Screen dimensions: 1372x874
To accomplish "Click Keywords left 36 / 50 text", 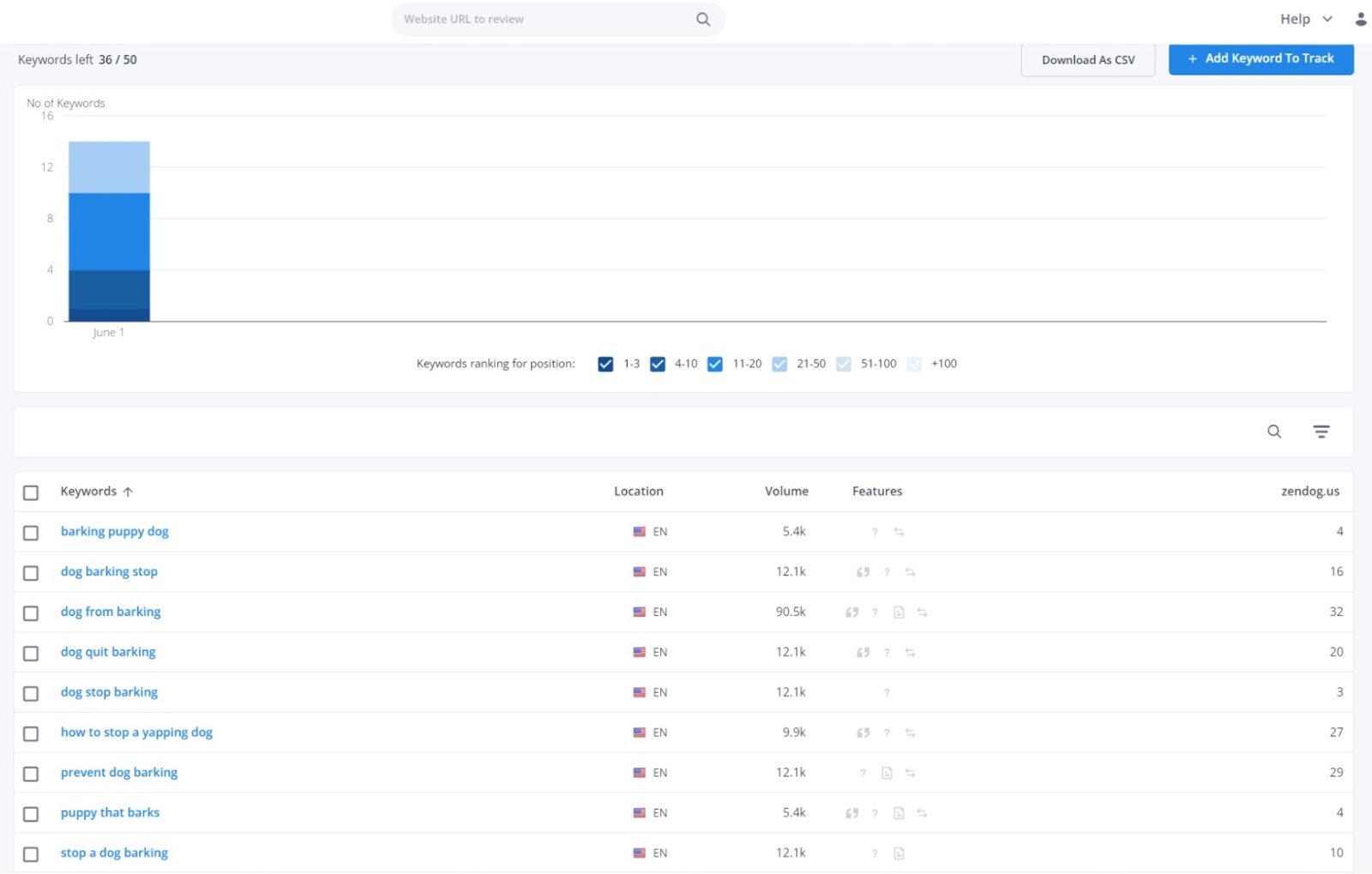I will click(77, 60).
